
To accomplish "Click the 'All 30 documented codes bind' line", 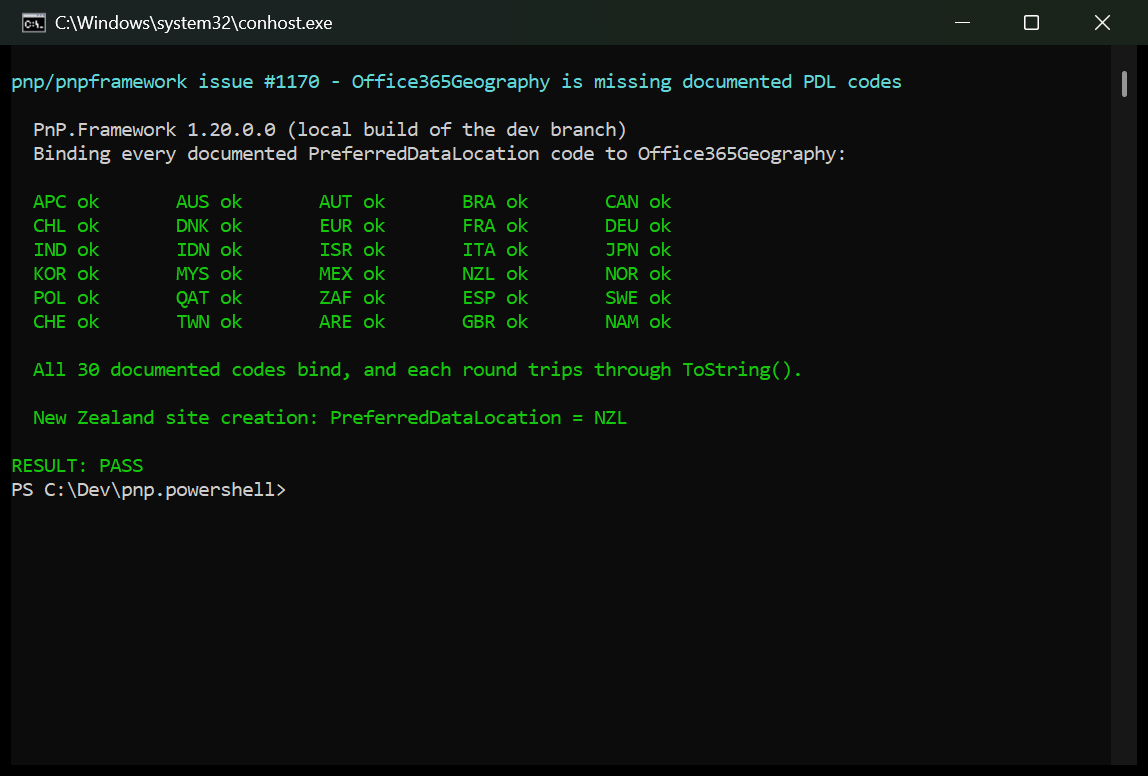I will pyautogui.click(x=417, y=370).
